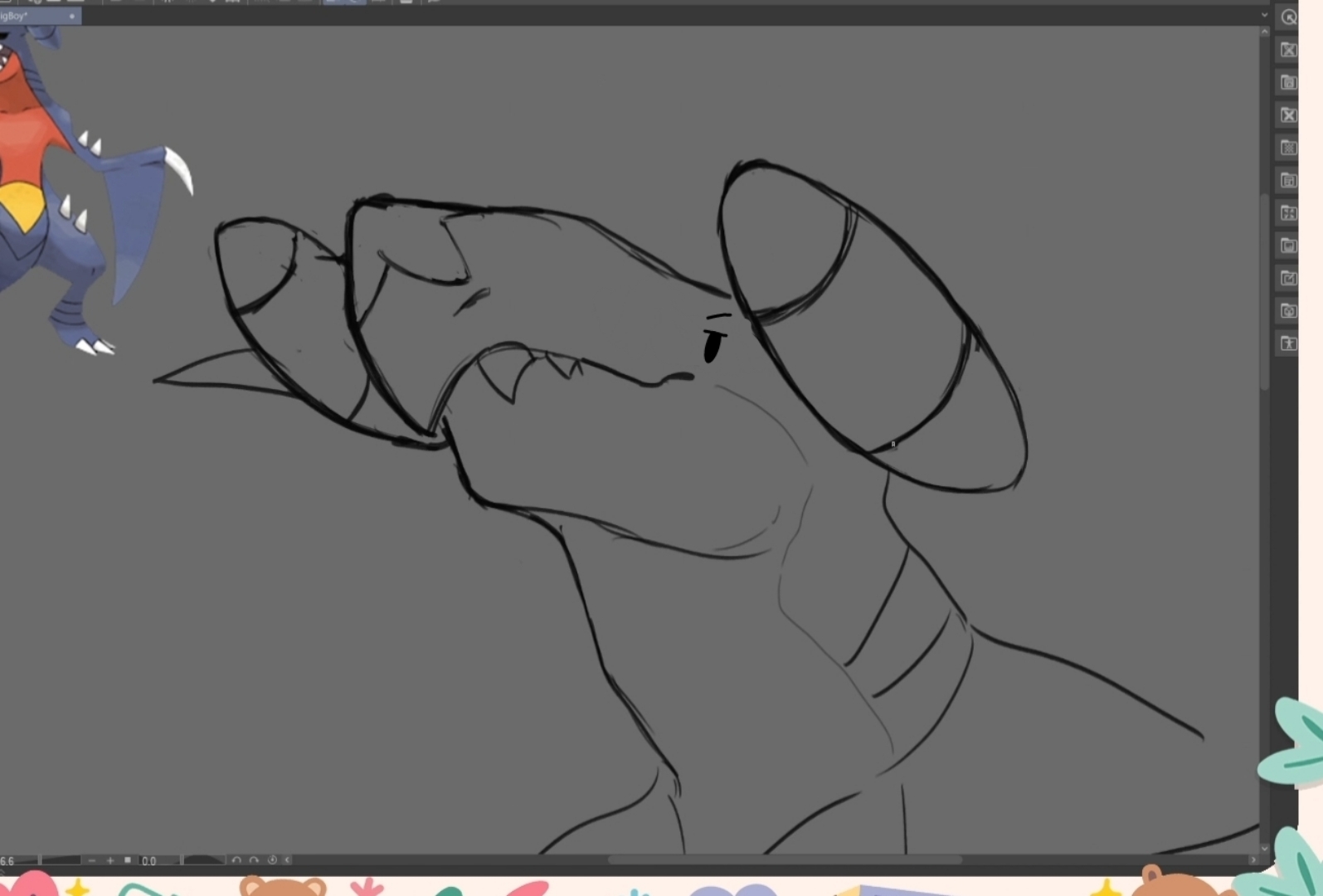Click the zoom scale slider in status bar
1323x896 pixels.
click(60, 860)
